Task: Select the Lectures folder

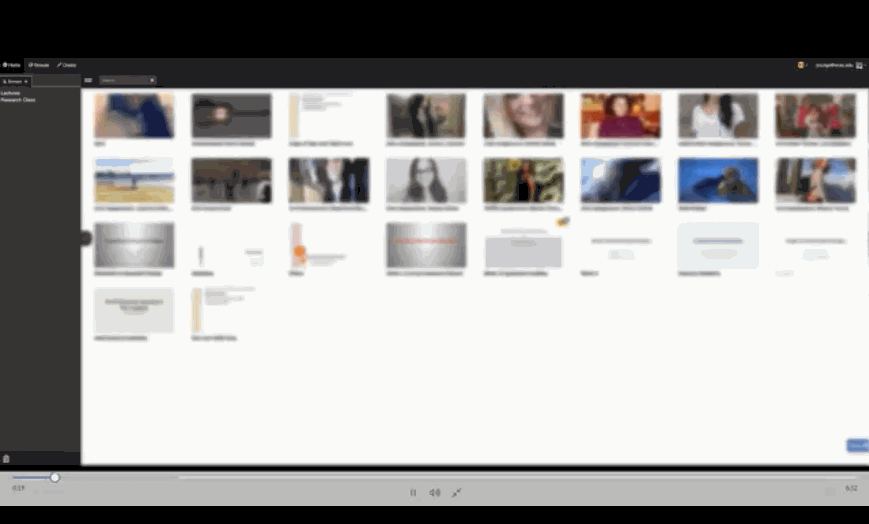Action: point(11,93)
